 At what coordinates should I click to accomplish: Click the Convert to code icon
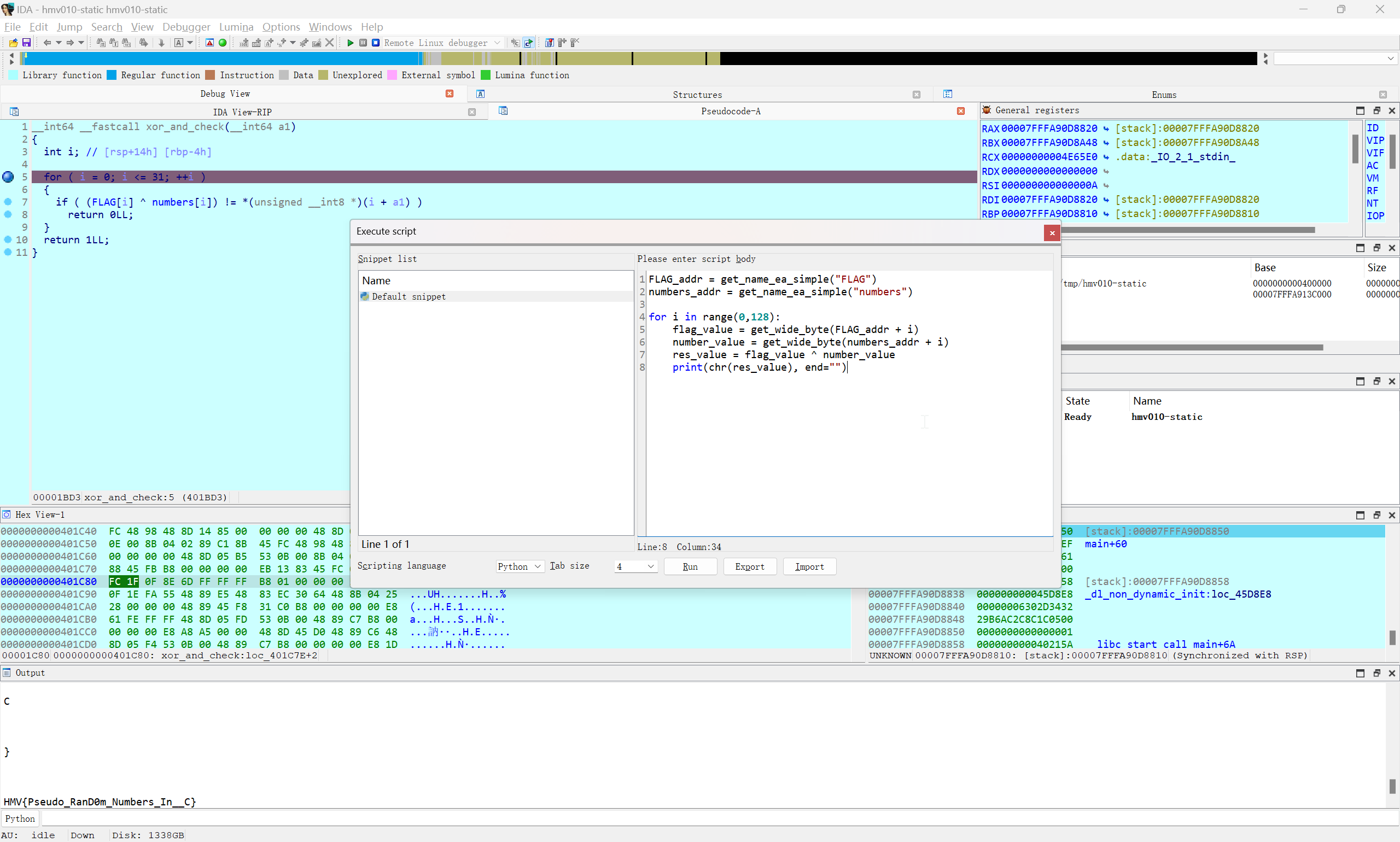coord(244,43)
